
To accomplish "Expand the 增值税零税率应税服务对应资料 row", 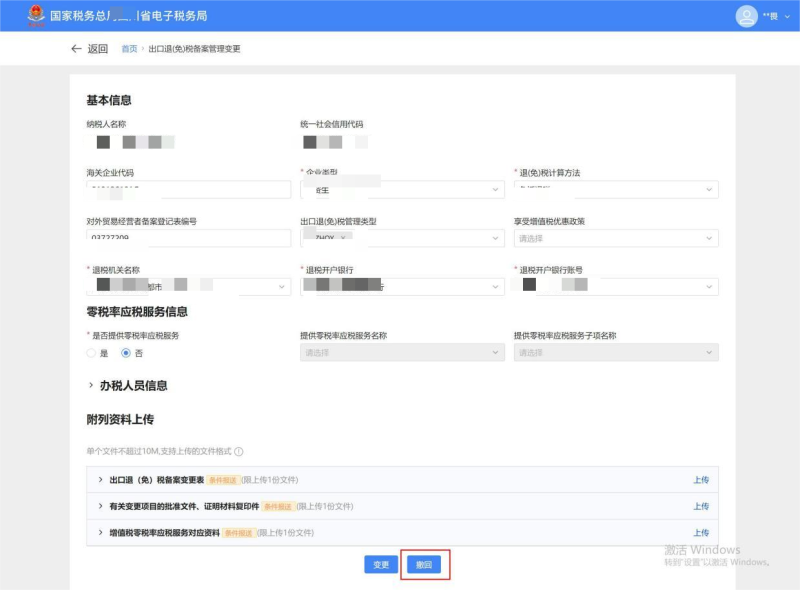I will coord(100,533).
